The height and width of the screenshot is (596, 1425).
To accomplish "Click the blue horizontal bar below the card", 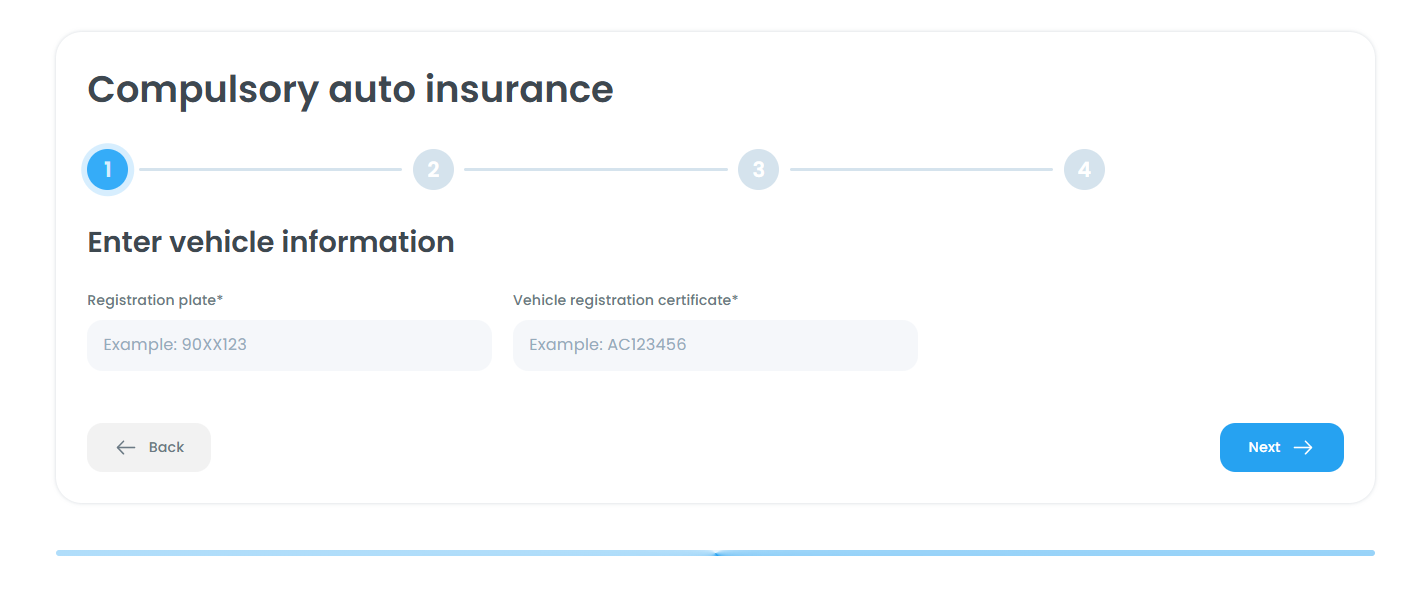I will [715, 552].
